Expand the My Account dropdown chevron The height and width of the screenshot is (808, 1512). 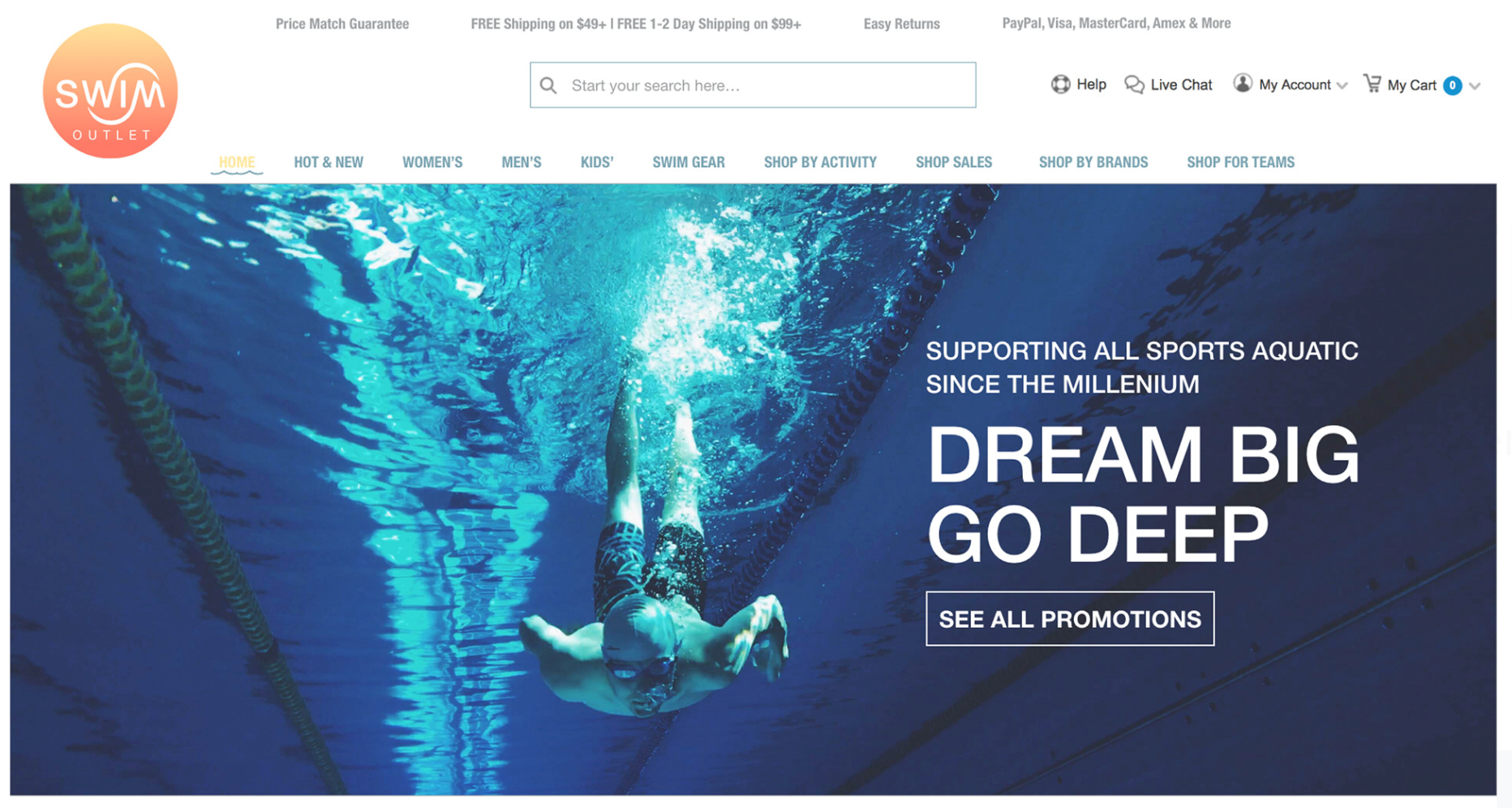coord(1342,85)
